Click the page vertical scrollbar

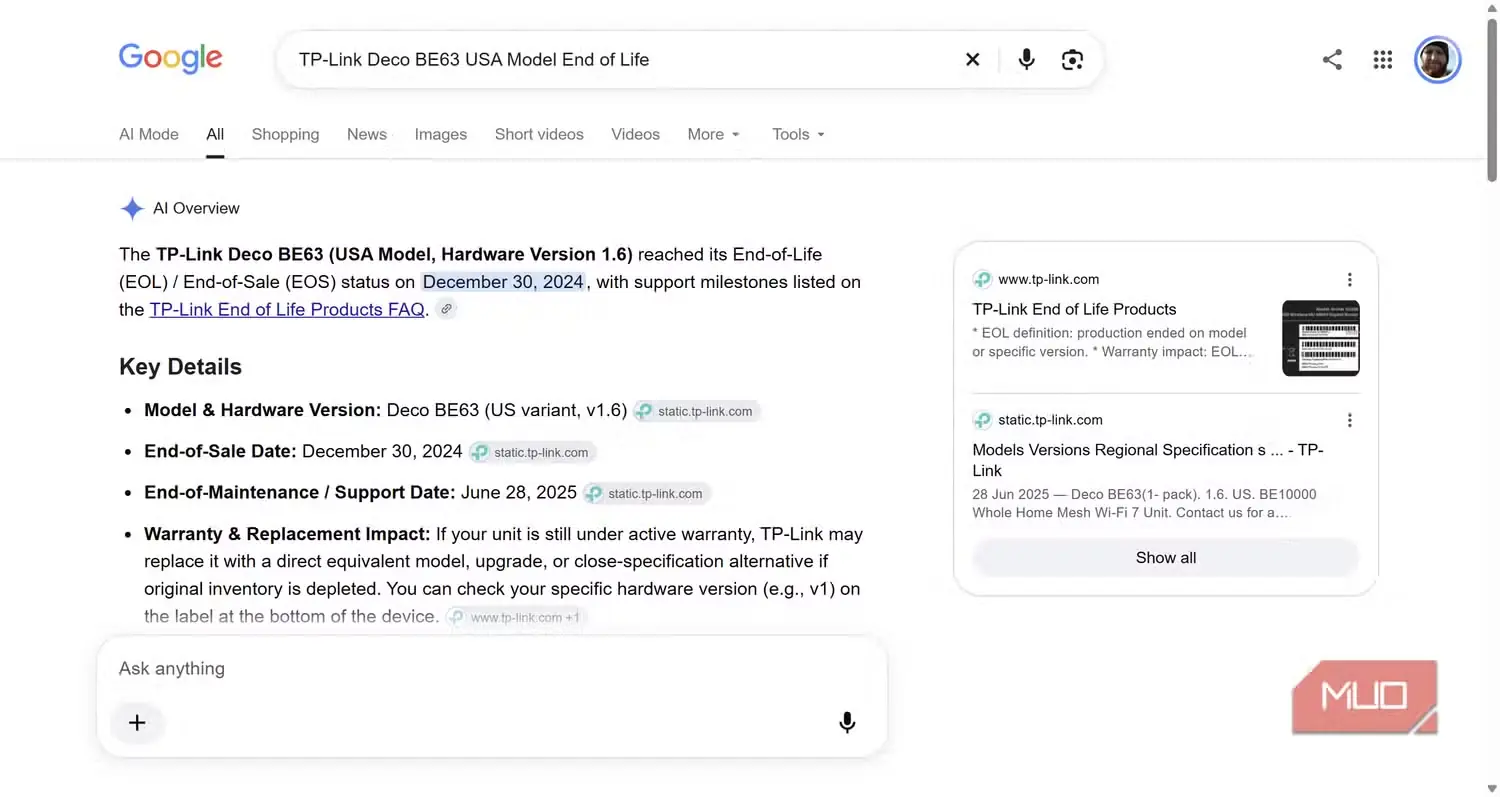(x=1492, y=98)
